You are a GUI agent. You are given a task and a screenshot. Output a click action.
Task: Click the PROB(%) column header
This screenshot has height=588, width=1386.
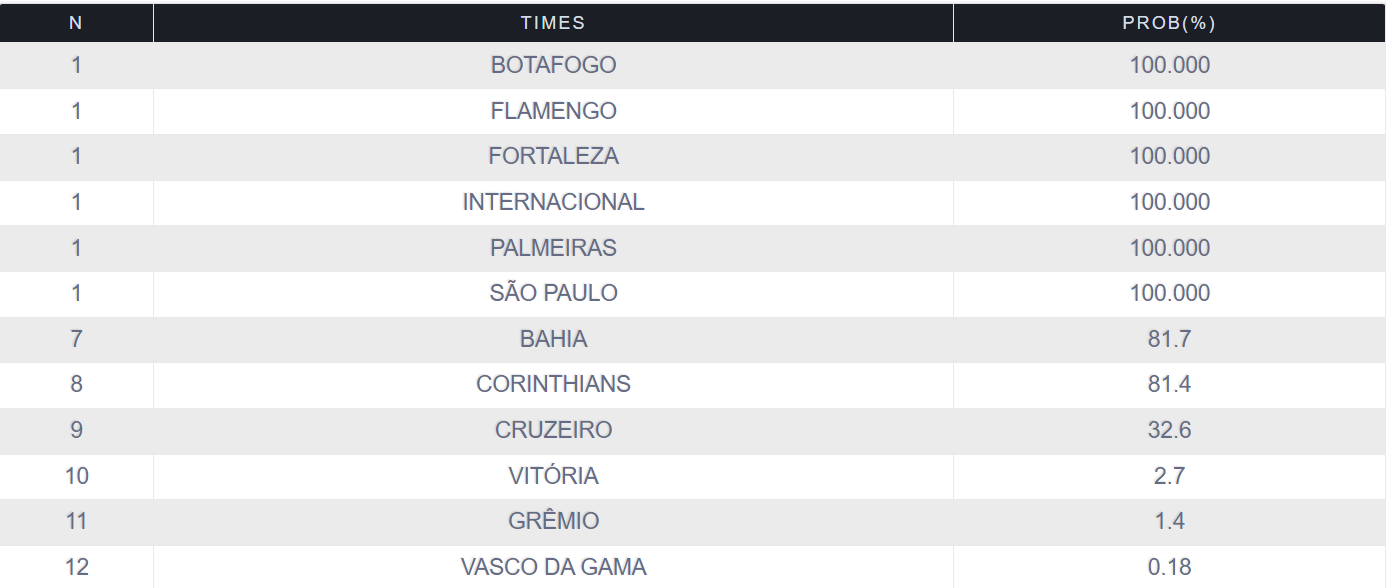1169,23
